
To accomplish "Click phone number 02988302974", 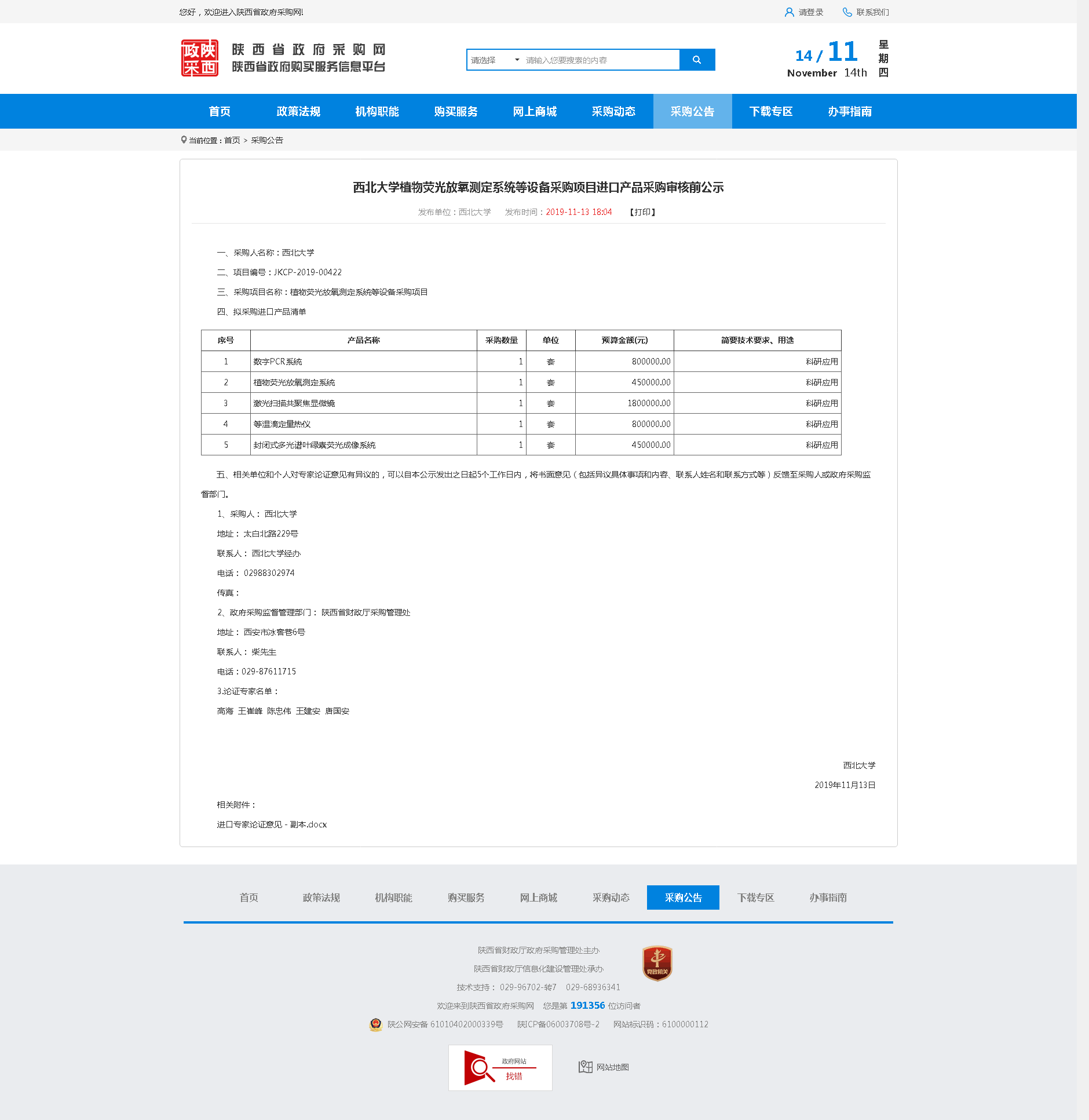I will [x=269, y=573].
